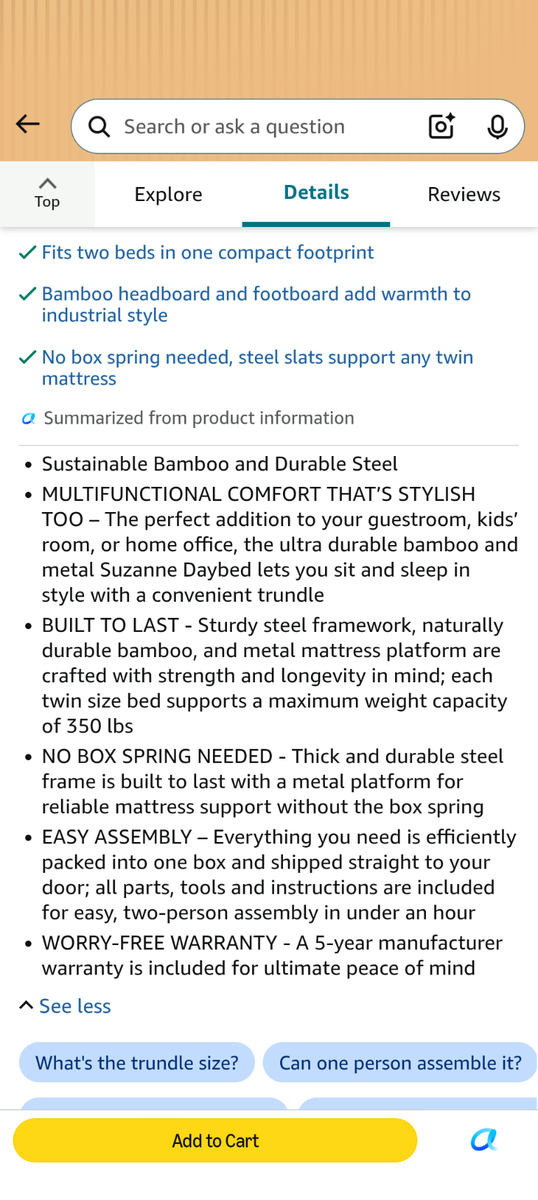Open the Reviews tab

point(464,194)
